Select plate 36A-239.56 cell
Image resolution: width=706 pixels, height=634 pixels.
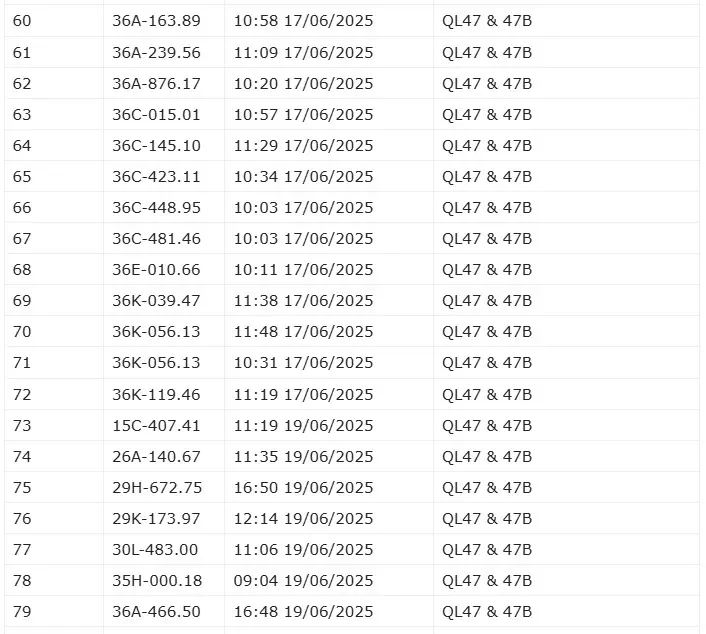[156, 52]
